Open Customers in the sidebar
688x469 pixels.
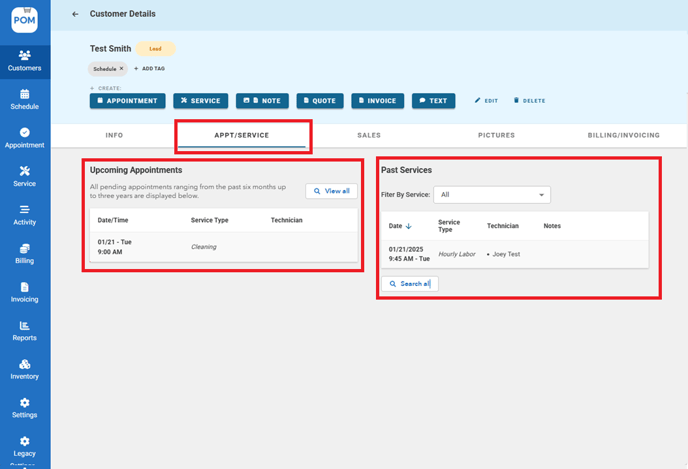(24, 60)
